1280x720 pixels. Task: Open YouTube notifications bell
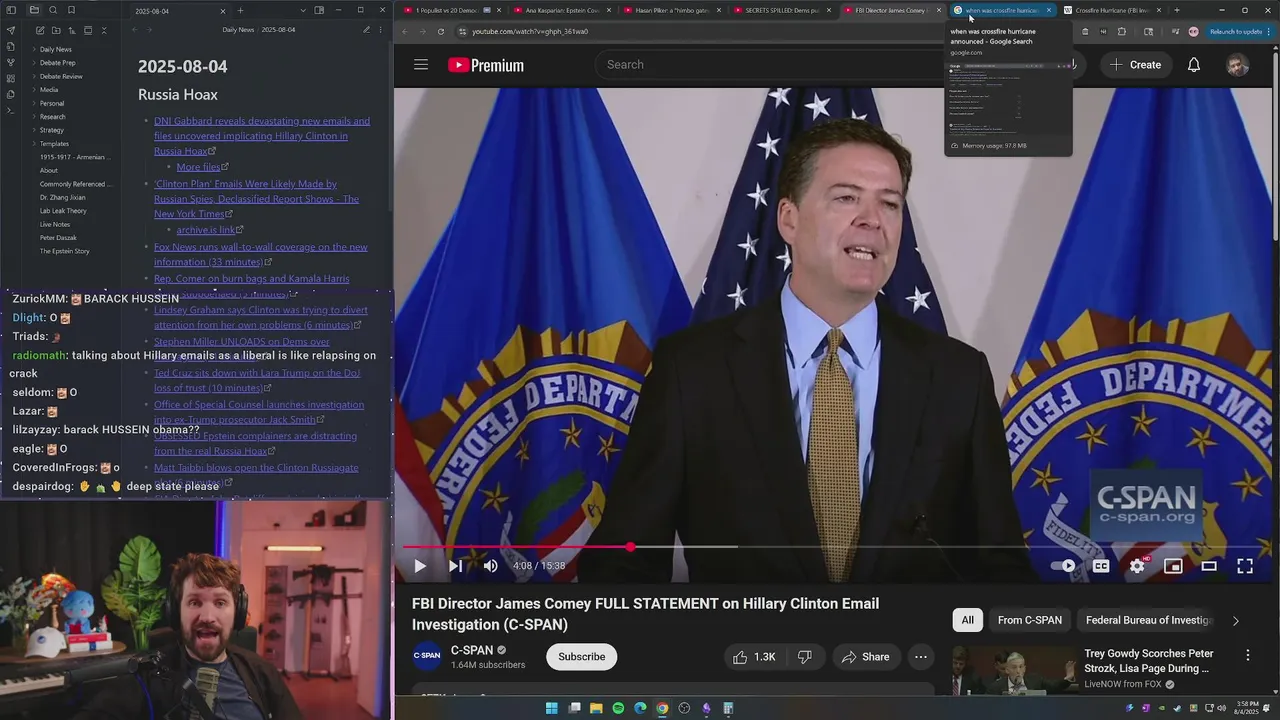1194,65
